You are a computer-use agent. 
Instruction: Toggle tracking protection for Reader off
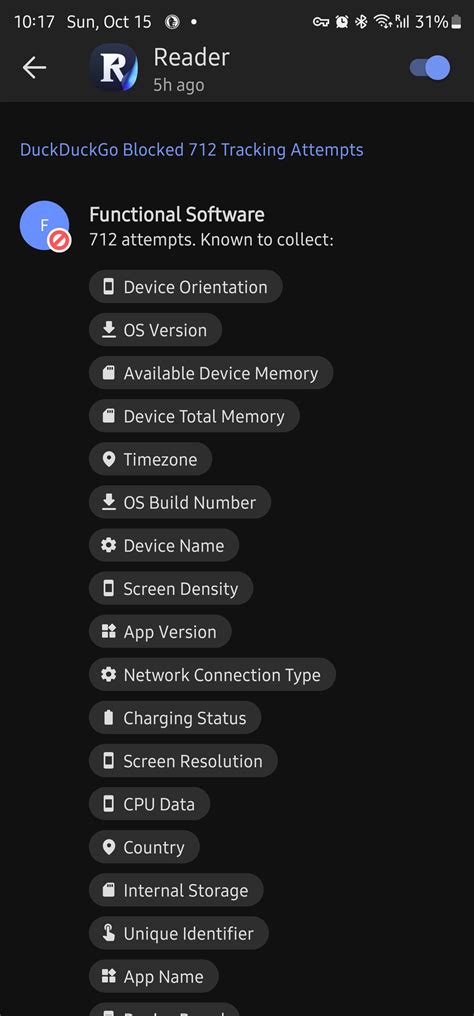click(431, 67)
